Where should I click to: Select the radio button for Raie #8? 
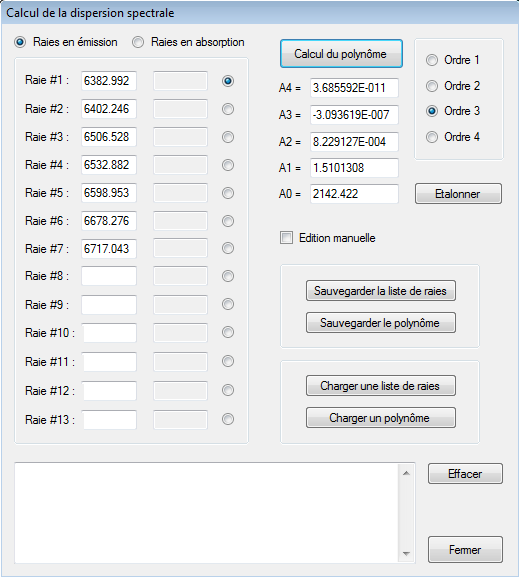point(228,276)
